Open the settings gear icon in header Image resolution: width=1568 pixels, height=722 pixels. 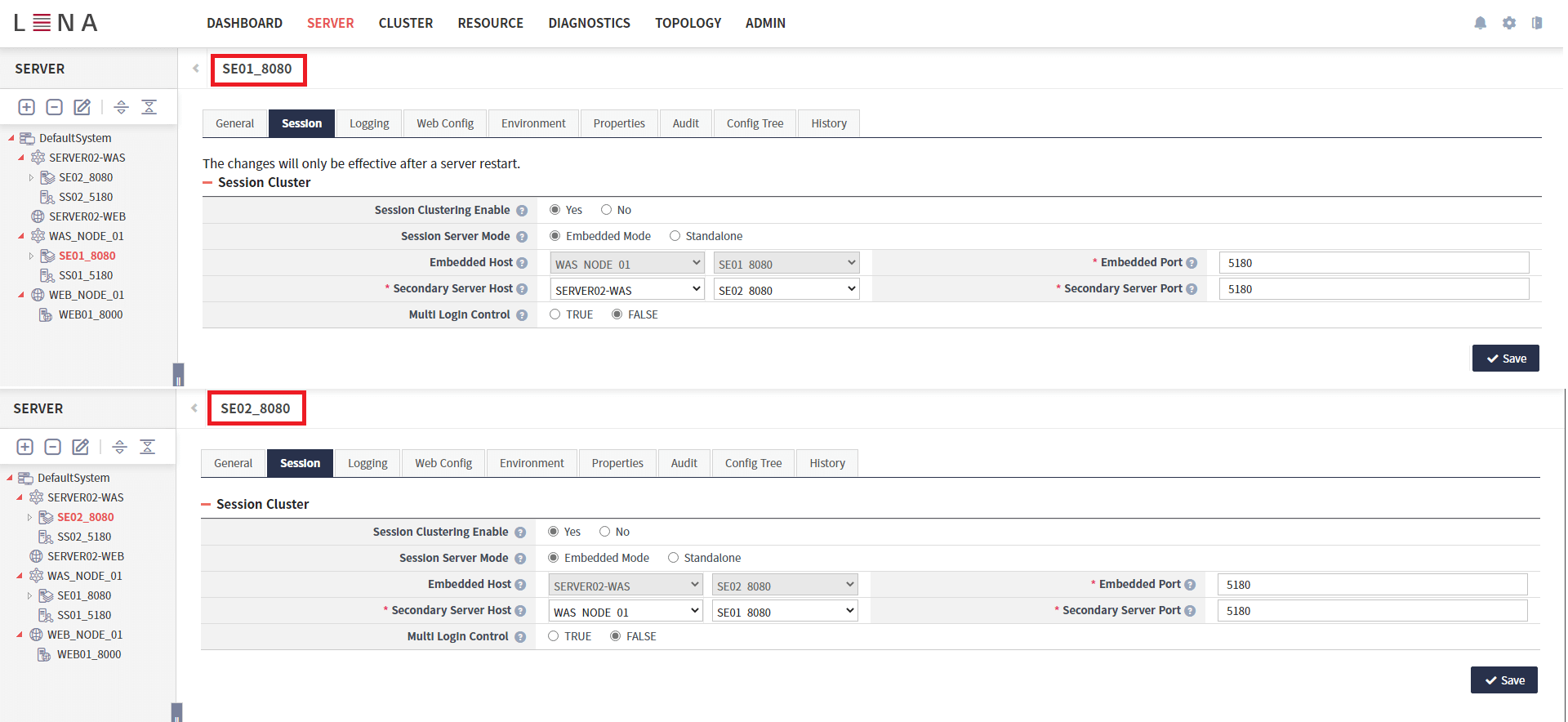tap(1508, 23)
